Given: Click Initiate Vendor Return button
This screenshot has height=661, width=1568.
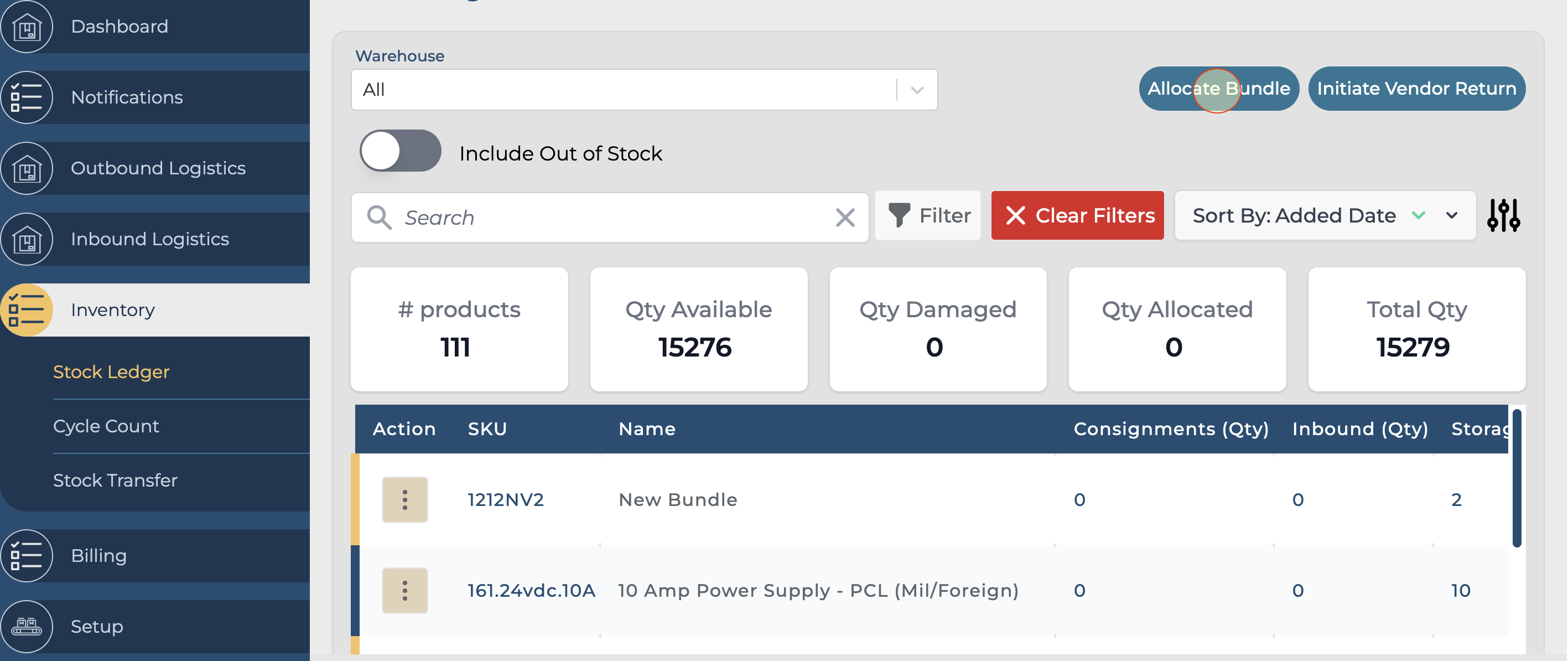Looking at the screenshot, I should [1416, 89].
